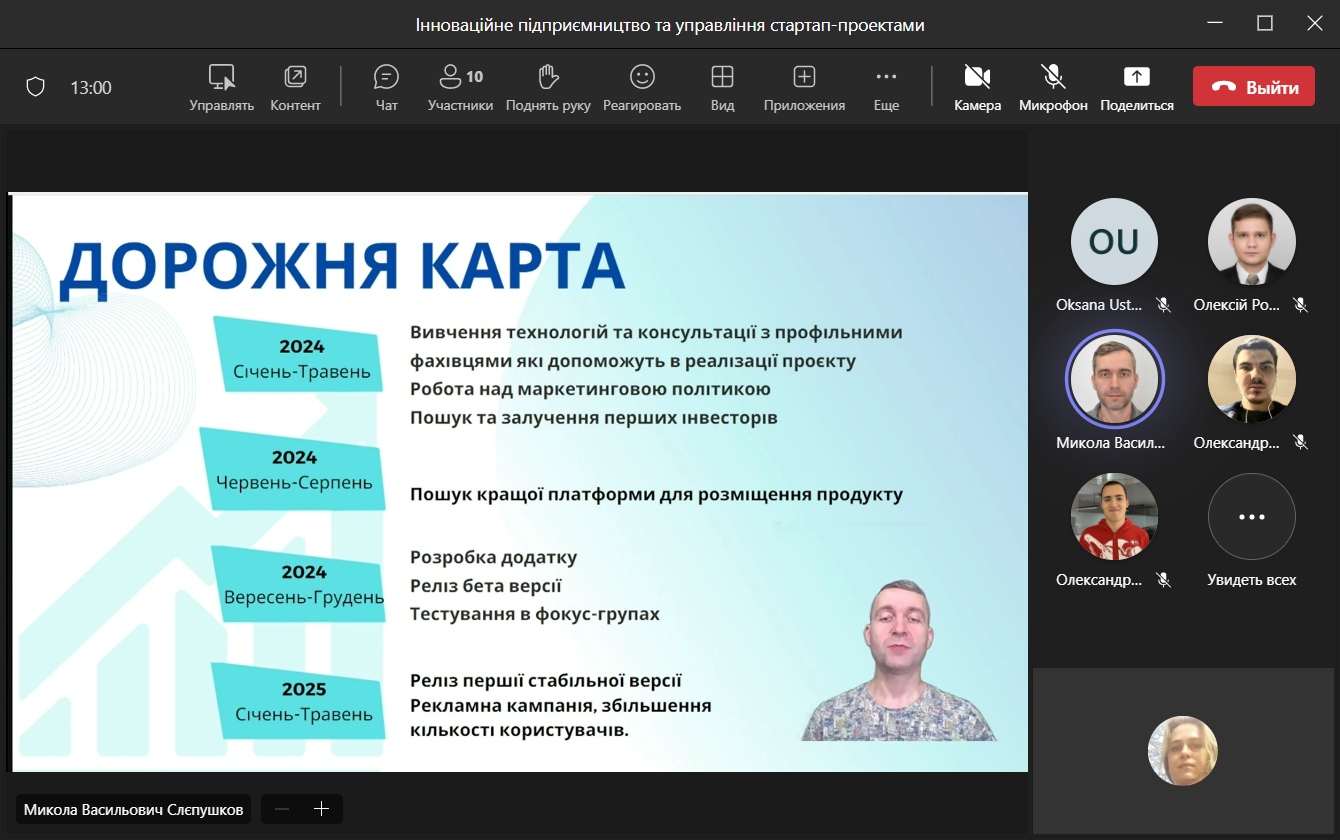Toggle the Камера camera on

(977, 86)
